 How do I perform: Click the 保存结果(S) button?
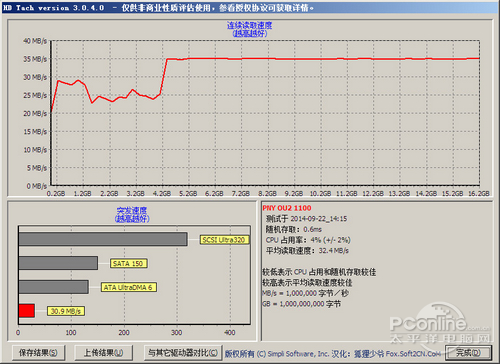(38, 352)
